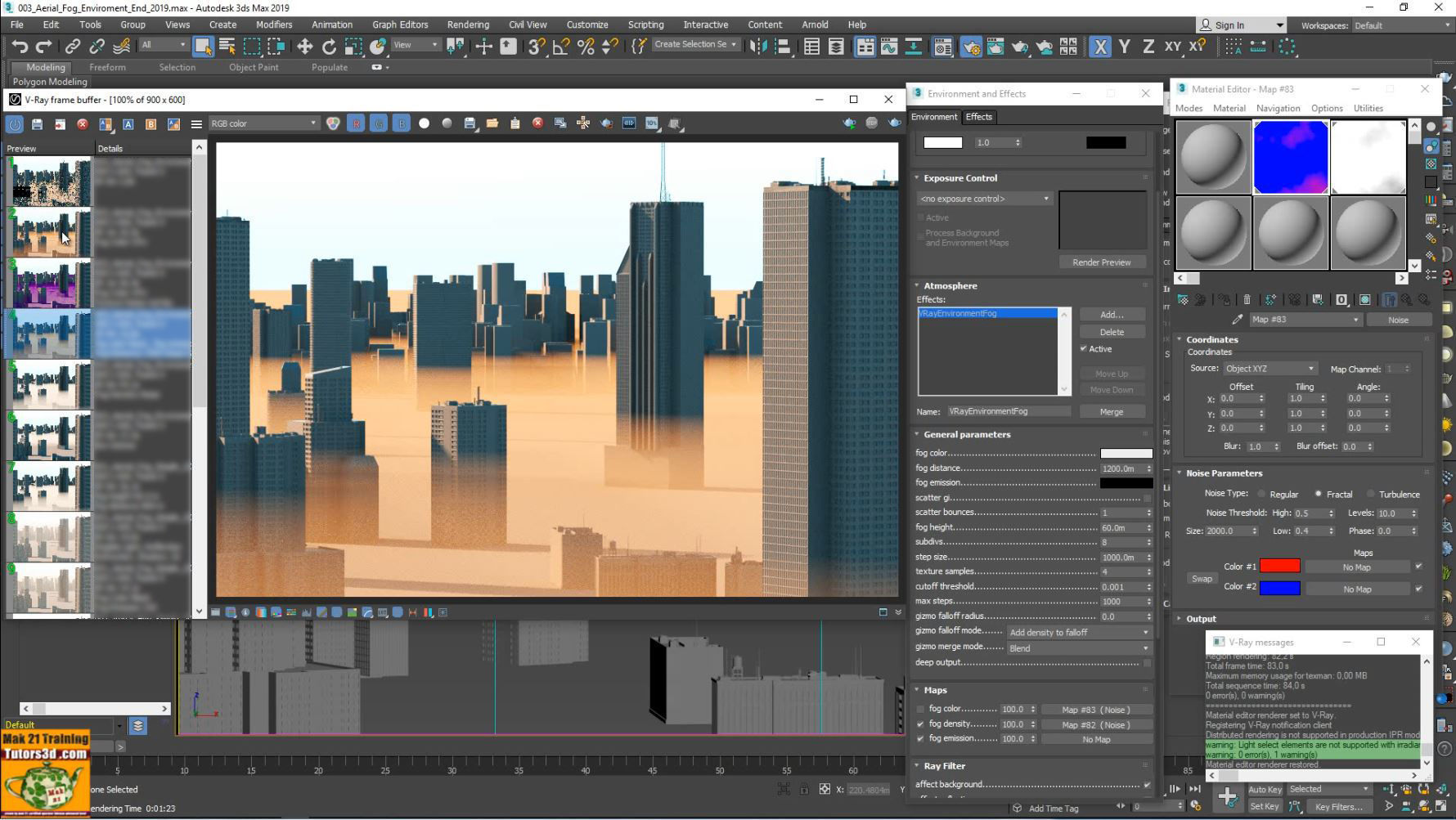Click the Merge button
Viewport: 1456px width, 820px height.
click(x=1112, y=411)
